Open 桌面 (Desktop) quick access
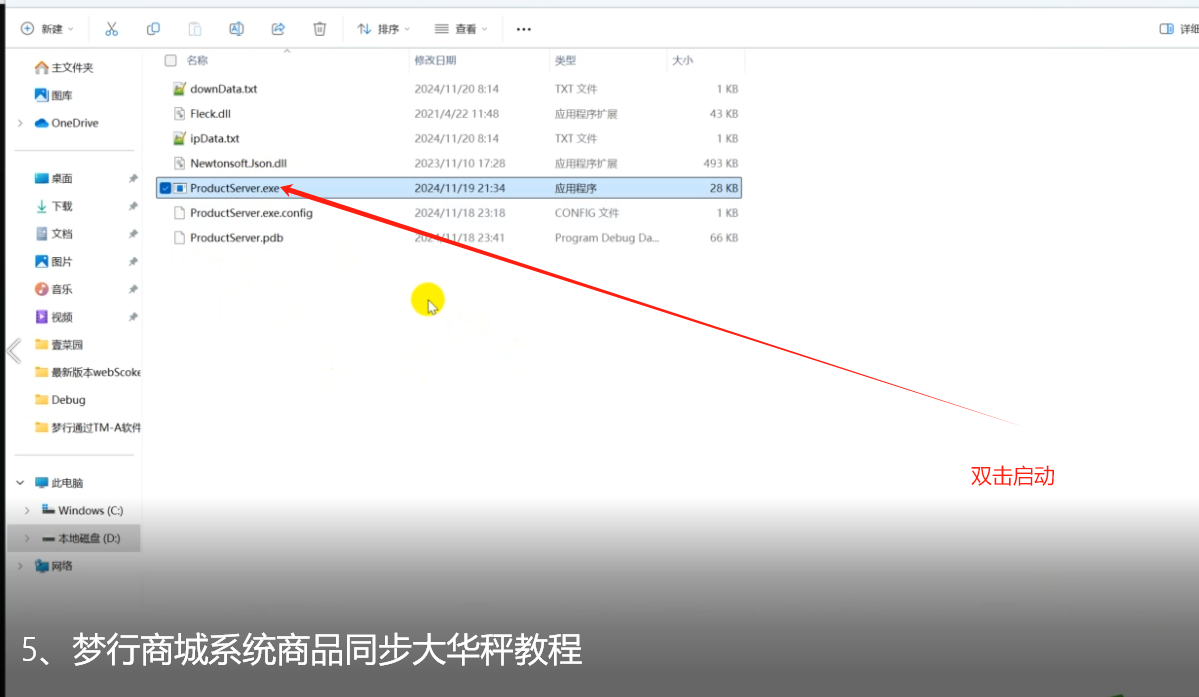The width and height of the screenshot is (1199, 697). coord(54,178)
